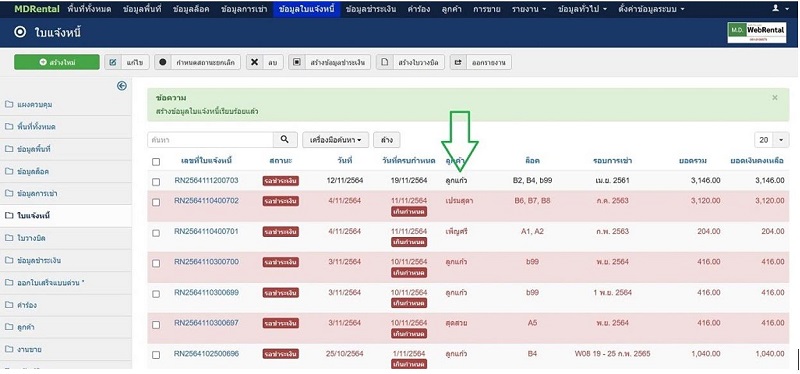Expand the ข้อมูลทั่วไป menu in top bar
The image size is (800, 374).
(582, 9)
